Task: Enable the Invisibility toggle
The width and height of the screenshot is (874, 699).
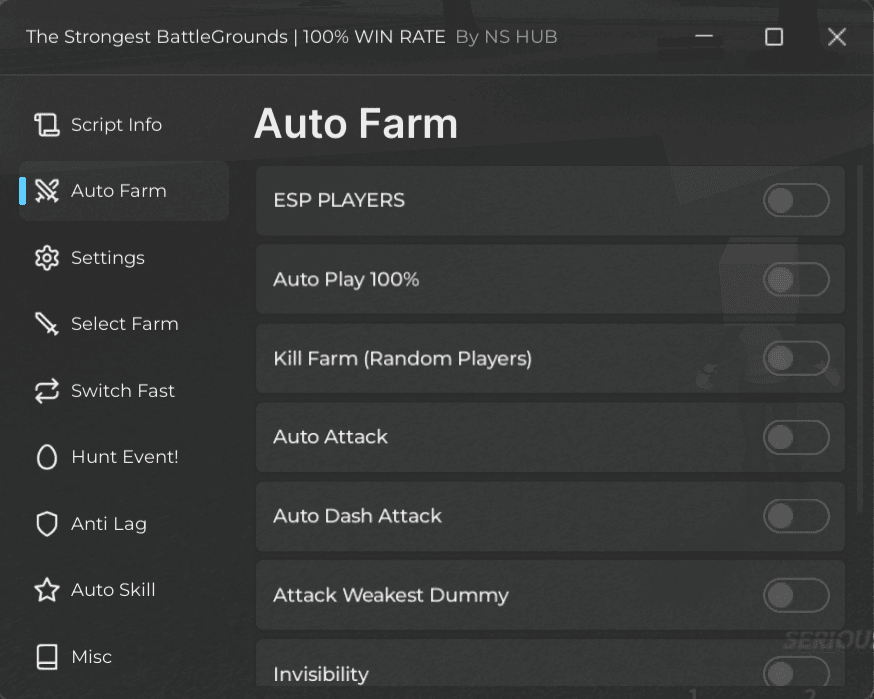Action: coord(796,673)
